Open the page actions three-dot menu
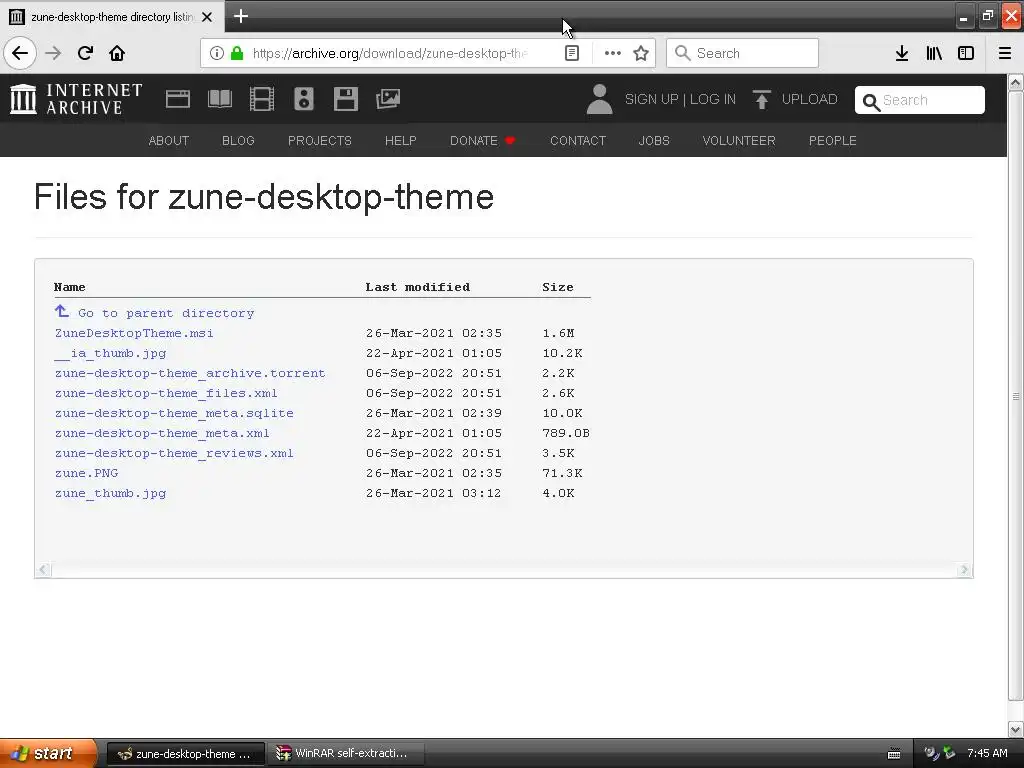 point(613,53)
